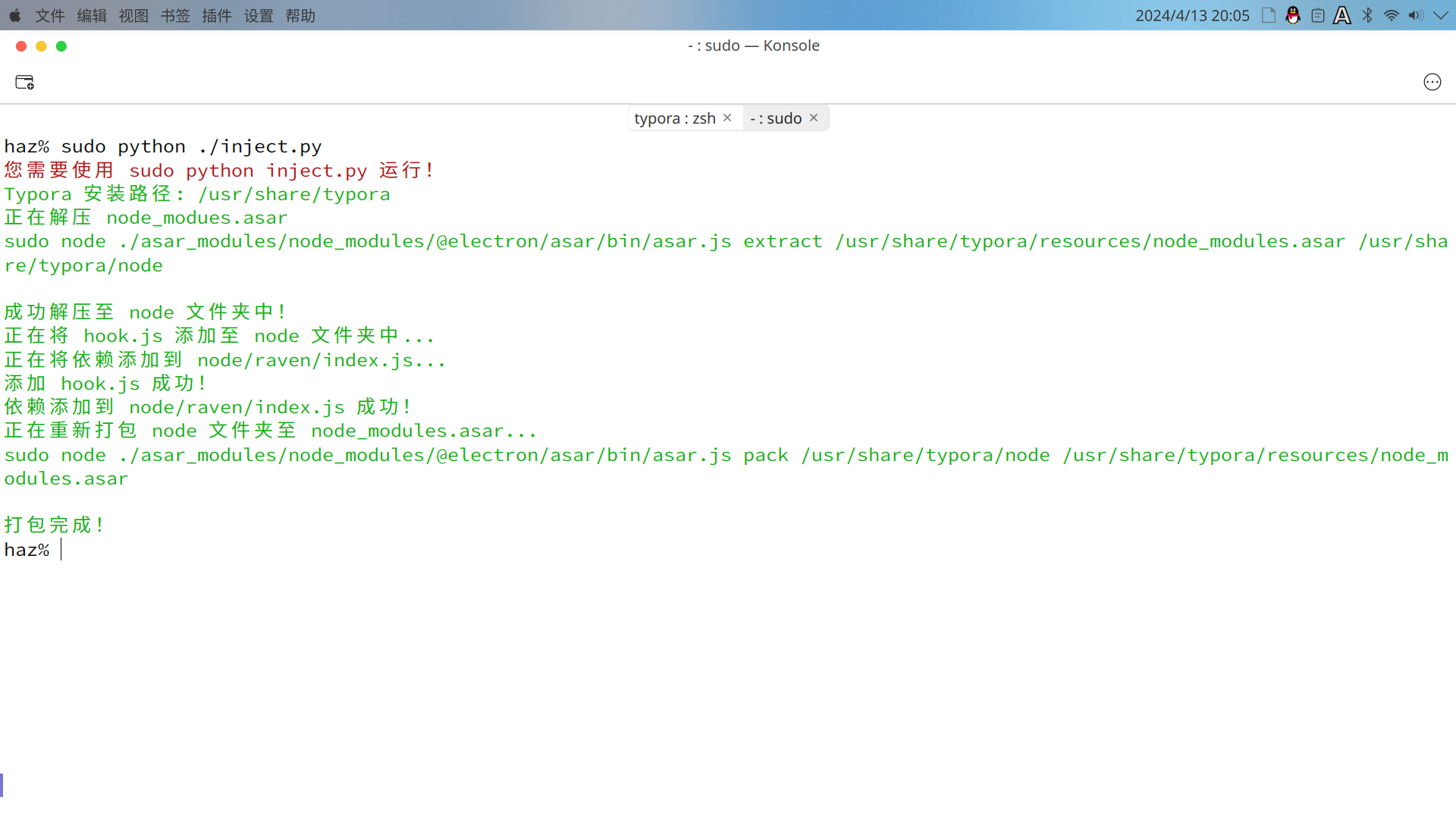Open the 视图 menu
This screenshot has width=1456, height=819.
(x=133, y=15)
